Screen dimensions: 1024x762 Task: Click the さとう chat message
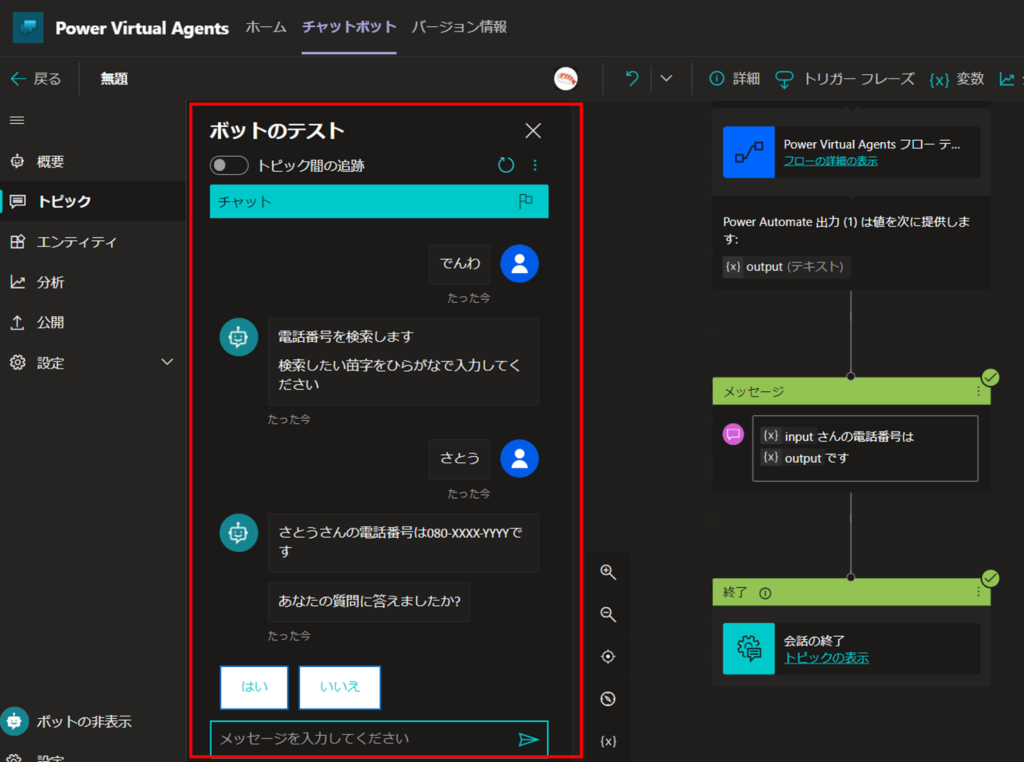point(460,458)
